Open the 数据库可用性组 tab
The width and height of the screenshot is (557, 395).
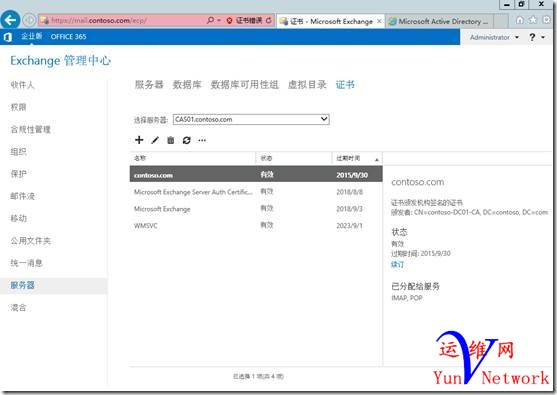click(x=244, y=85)
